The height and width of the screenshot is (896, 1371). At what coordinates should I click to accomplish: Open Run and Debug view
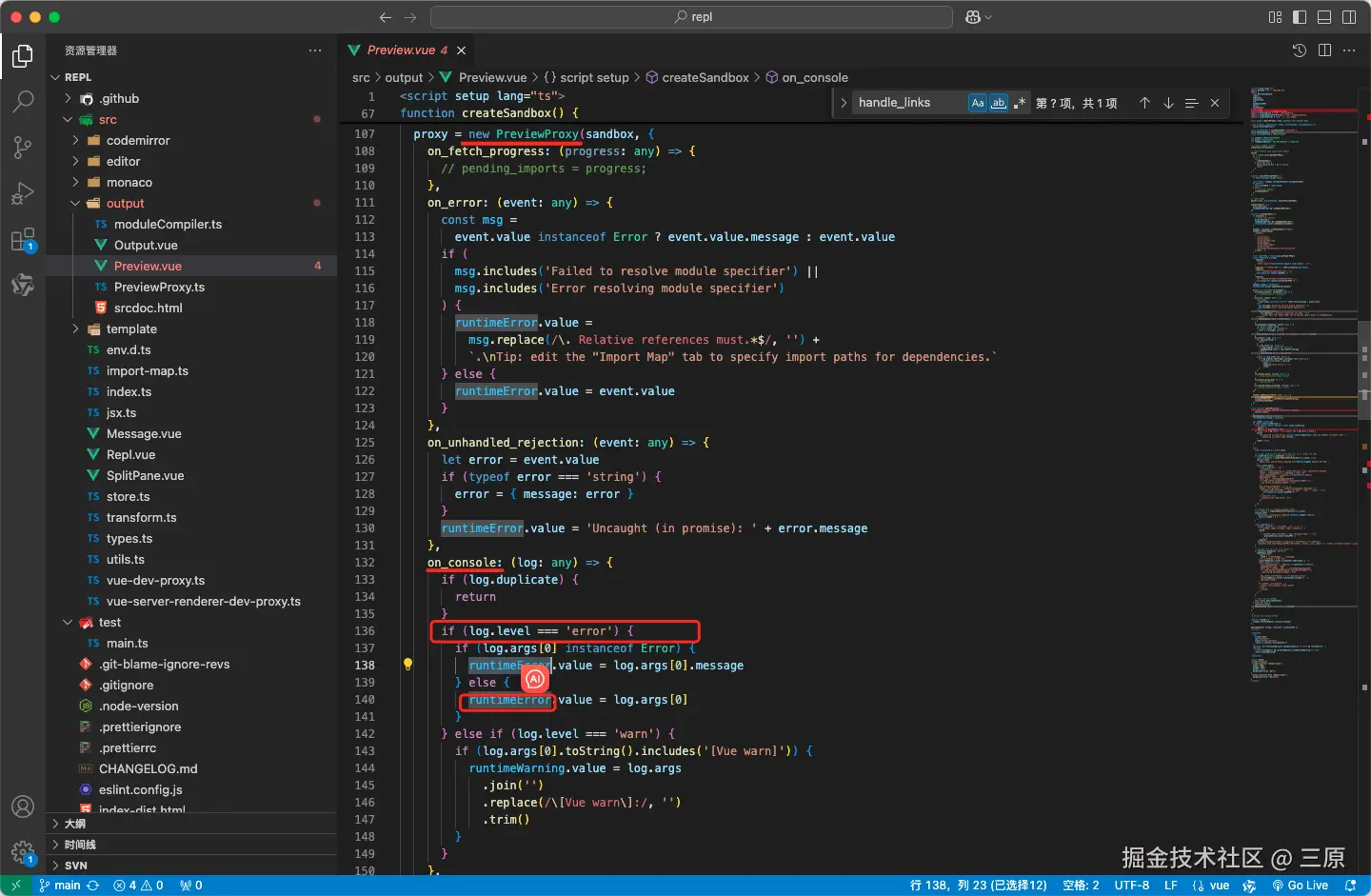(23, 193)
